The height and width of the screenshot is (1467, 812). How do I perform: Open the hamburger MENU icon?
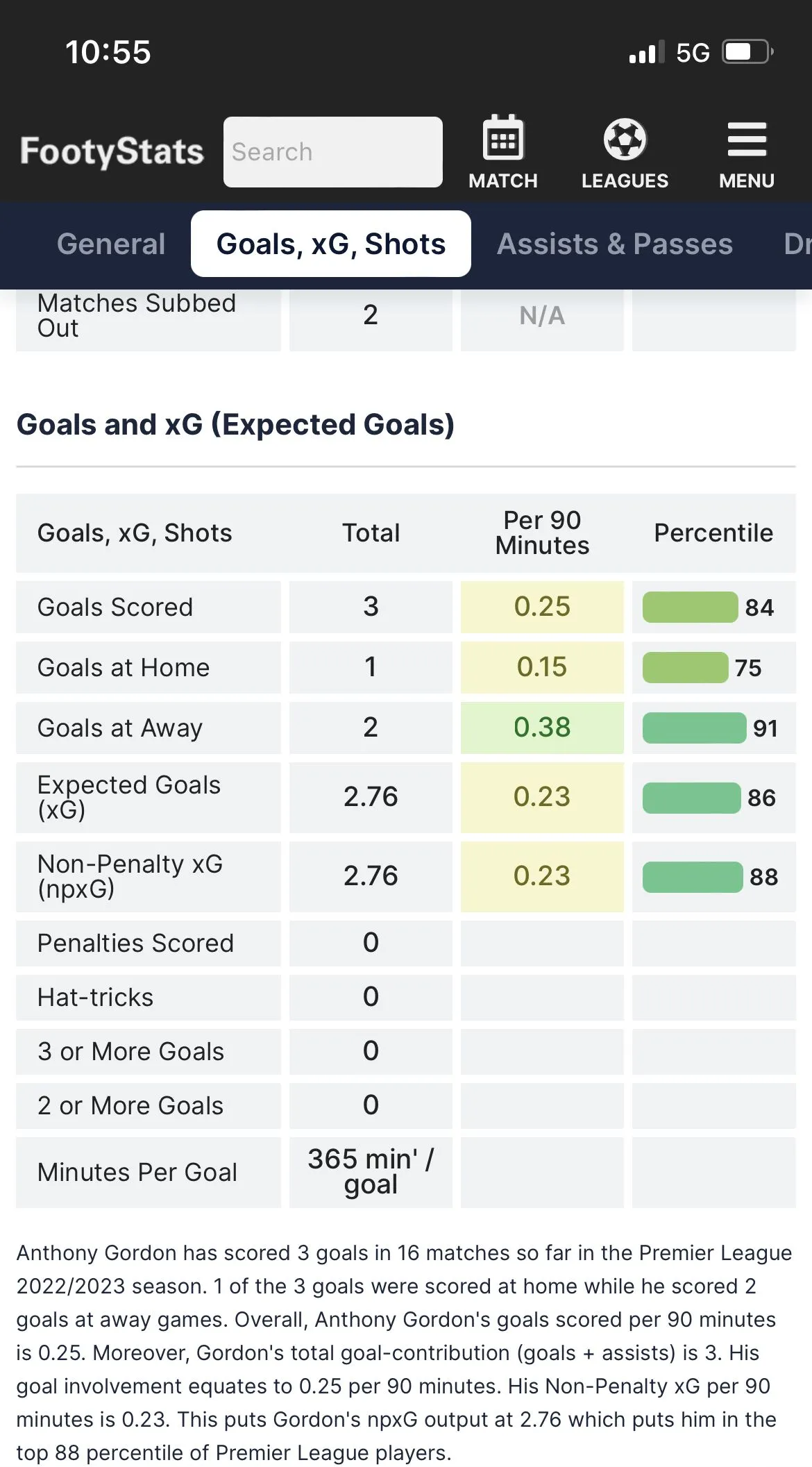tap(747, 140)
